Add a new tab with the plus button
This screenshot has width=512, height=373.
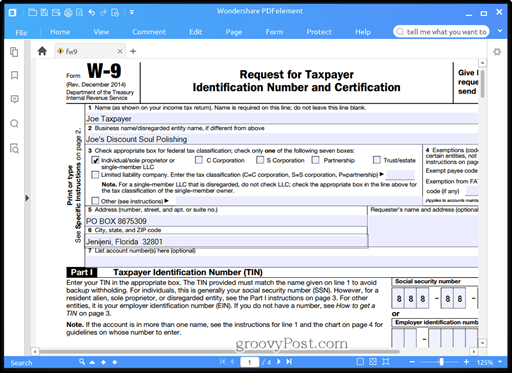pyautogui.click(x=133, y=51)
